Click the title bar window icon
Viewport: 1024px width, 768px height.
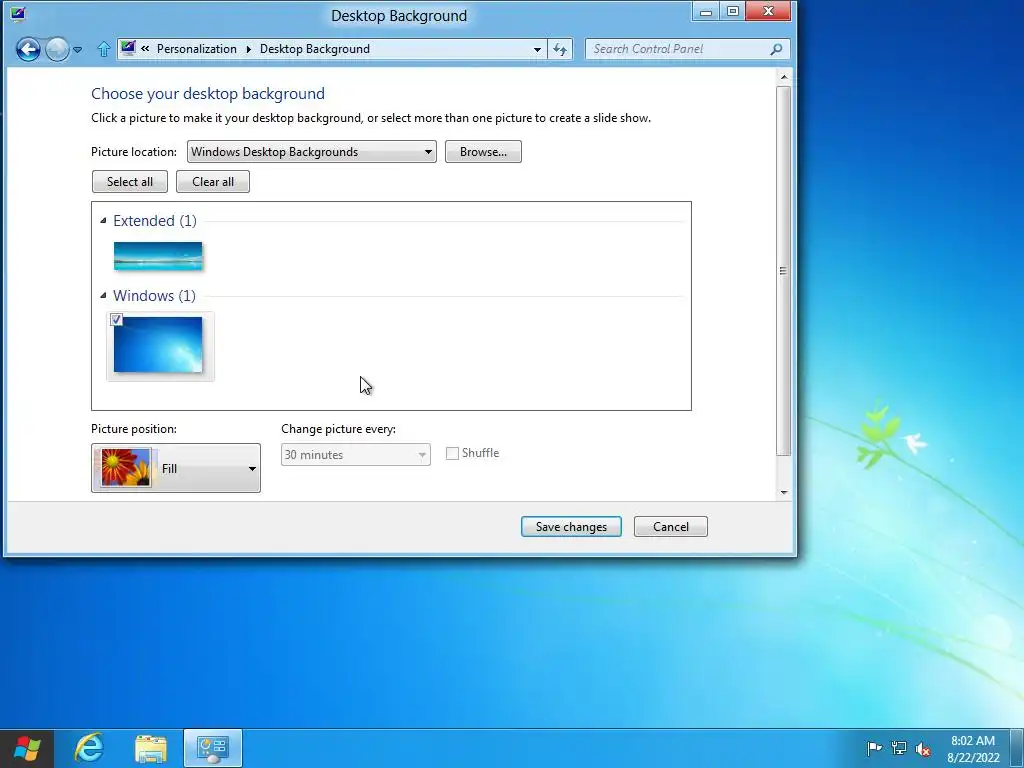[x=18, y=14]
